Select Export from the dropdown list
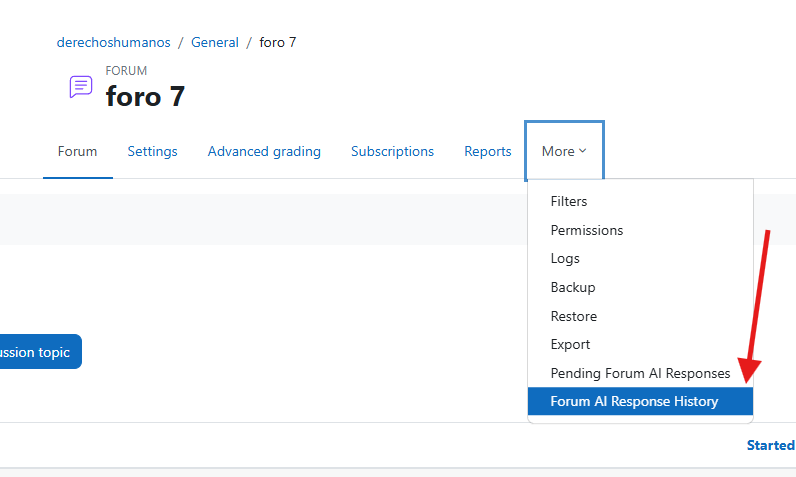 (x=570, y=345)
